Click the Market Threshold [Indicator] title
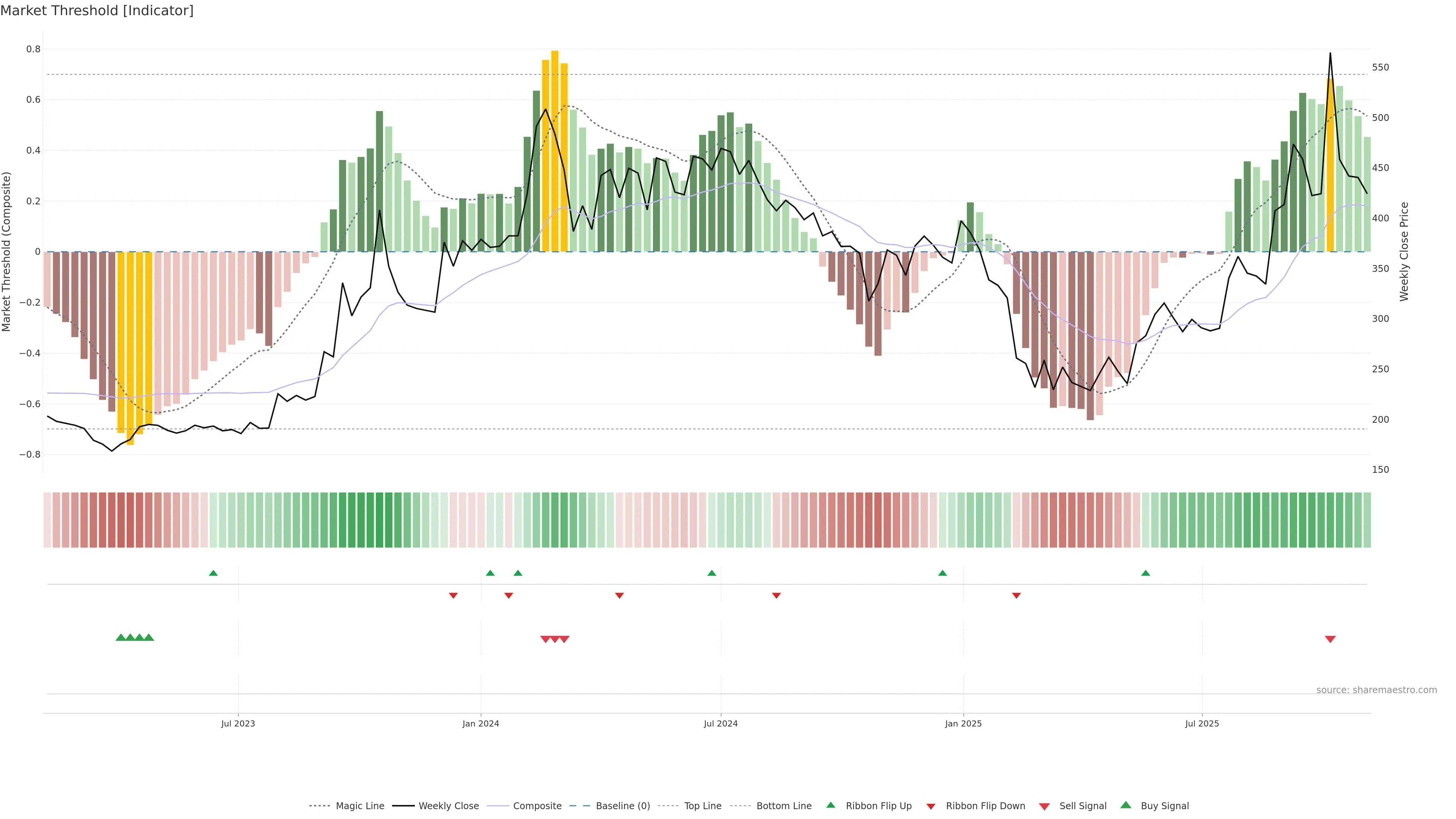 (97, 11)
